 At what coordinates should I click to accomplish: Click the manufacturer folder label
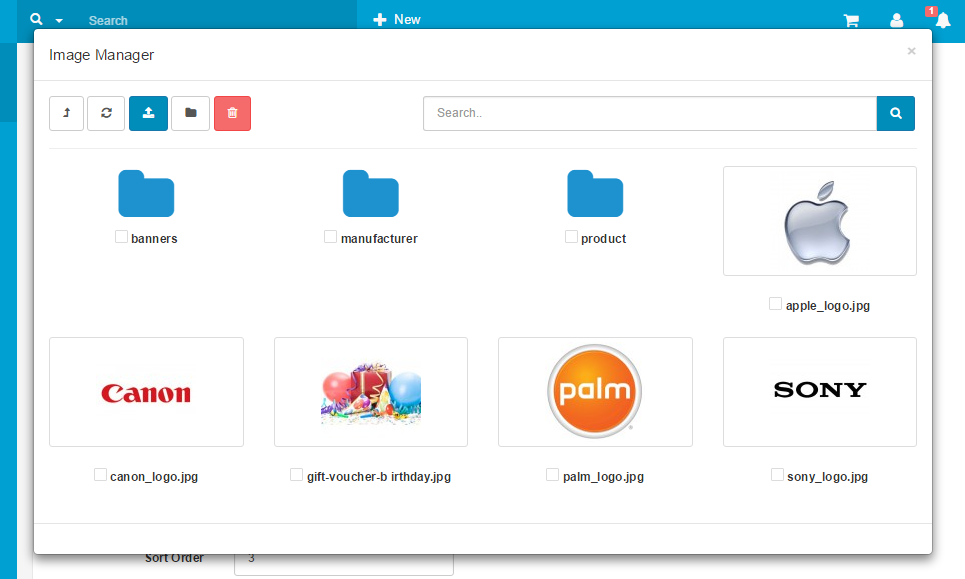pos(379,239)
